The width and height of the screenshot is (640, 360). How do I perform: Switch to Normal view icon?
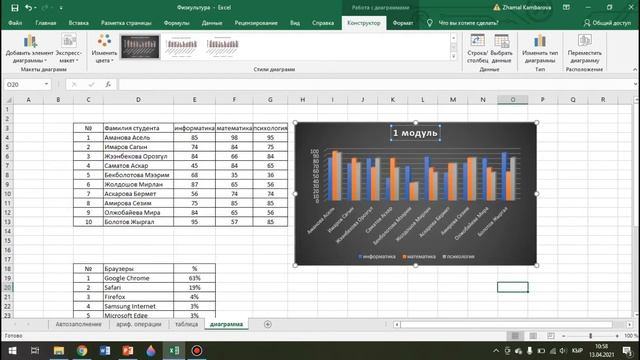click(x=515, y=336)
